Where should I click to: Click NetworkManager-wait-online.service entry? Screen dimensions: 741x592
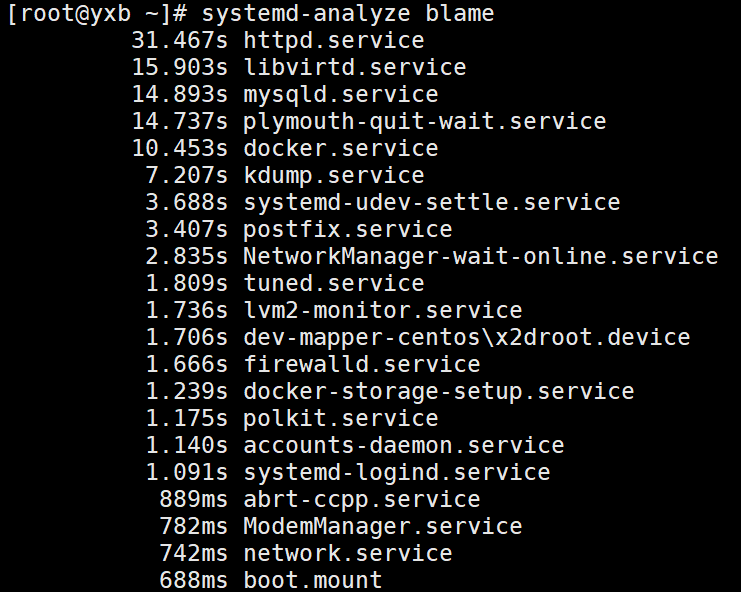pyautogui.click(x=481, y=257)
